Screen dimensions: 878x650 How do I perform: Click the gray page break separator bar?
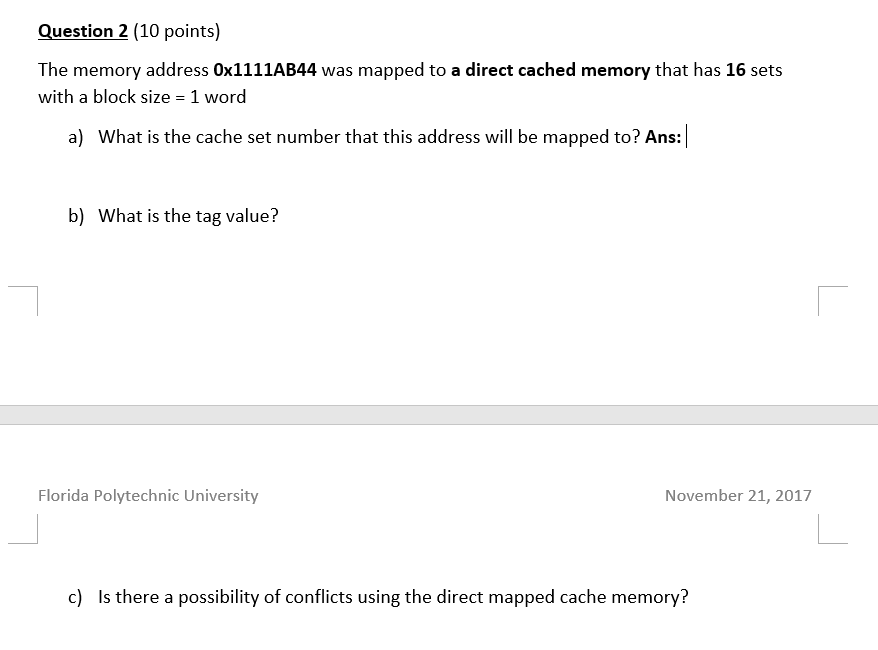(439, 415)
